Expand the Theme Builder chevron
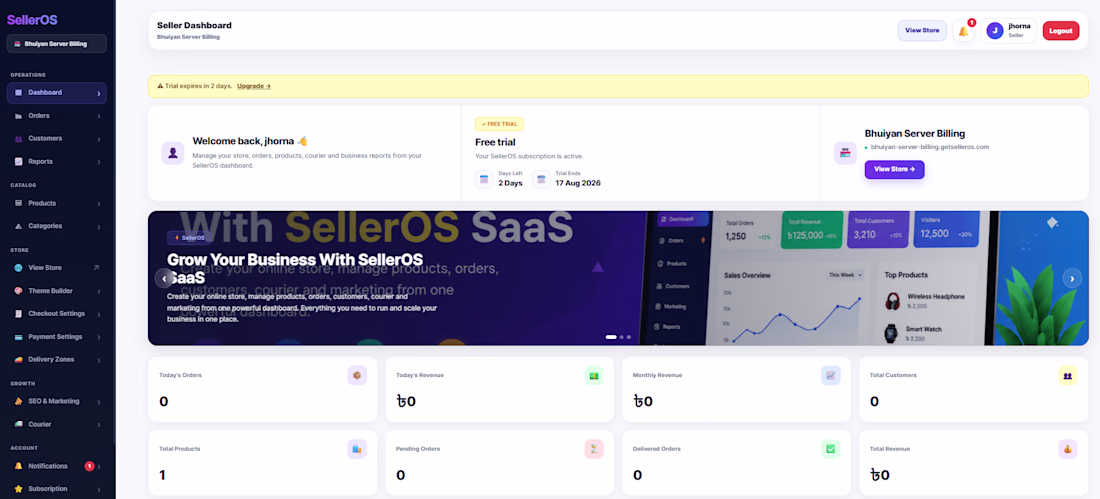The image size is (1100, 499). [98, 291]
